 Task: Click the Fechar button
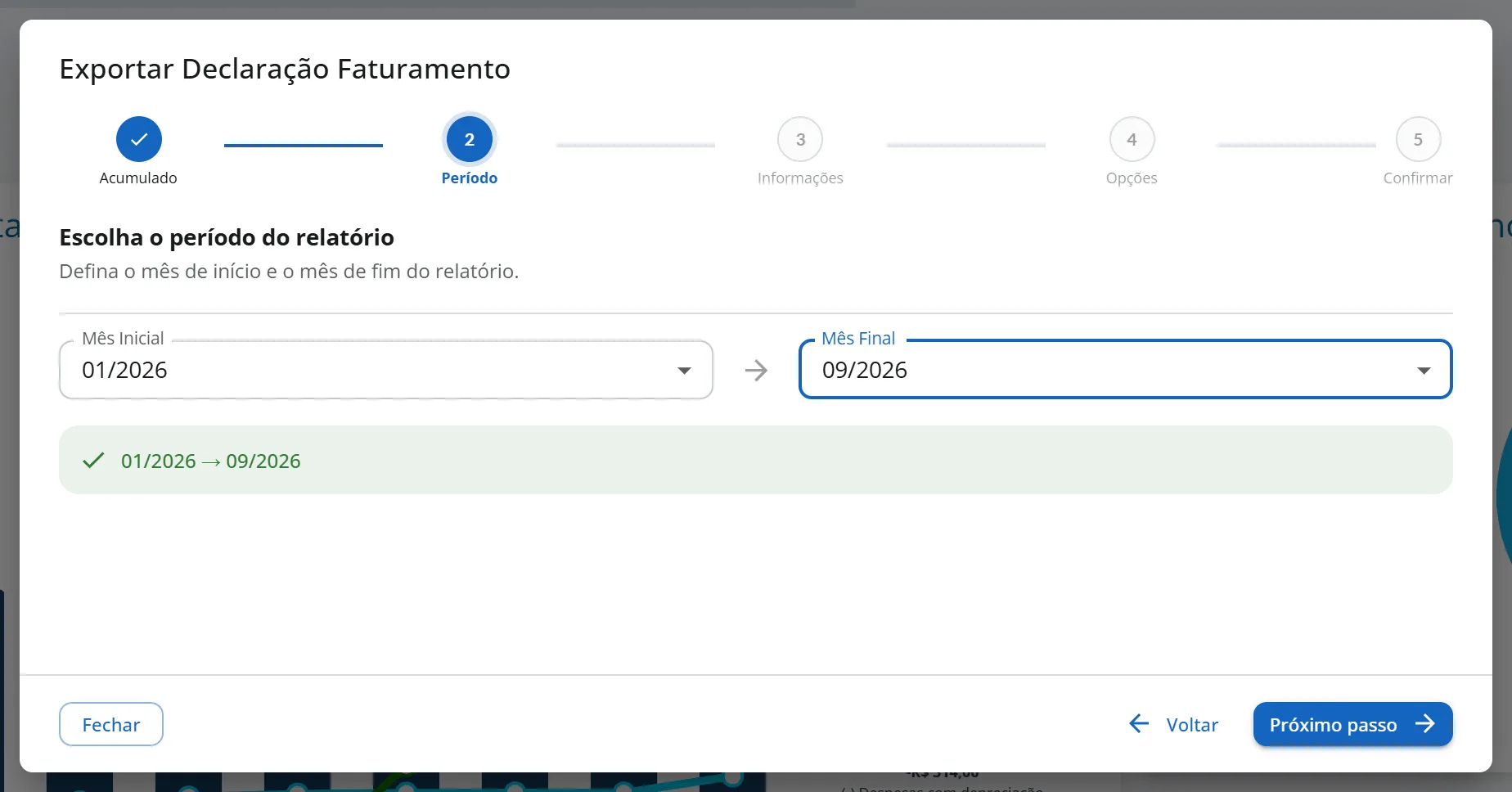pos(111,724)
